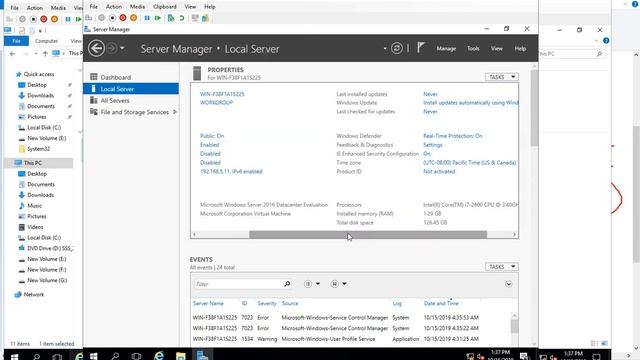Click red Shut Down icon in left background VM
Viewport: 640px width, 360px height.
(44, 19)
